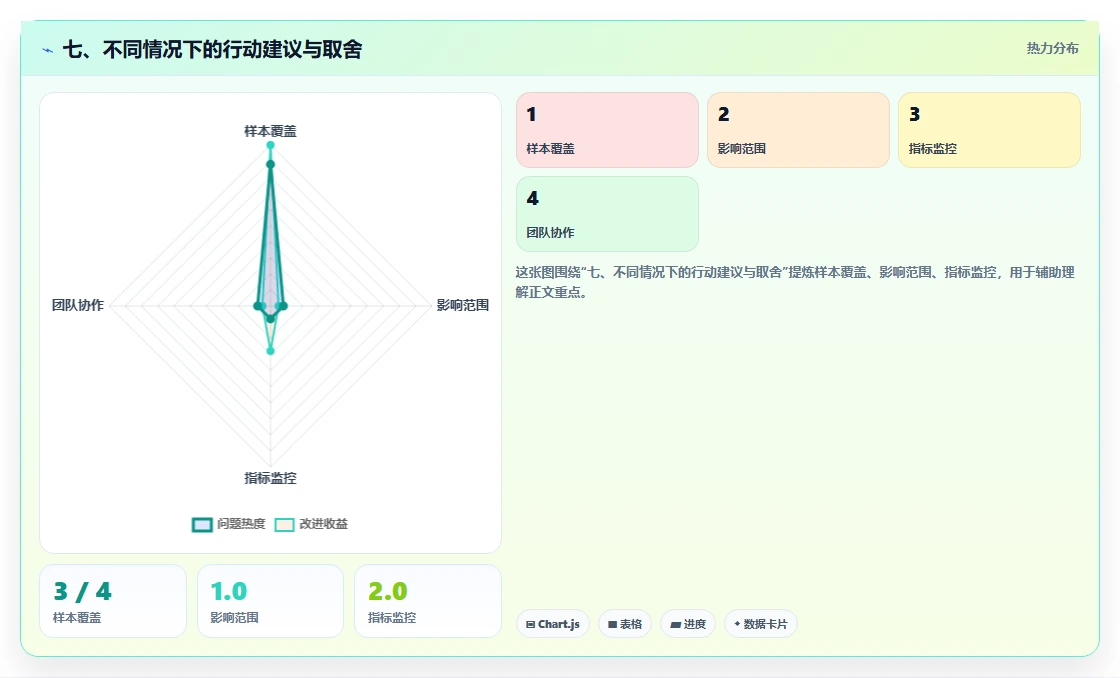
Task: Click the star icon in 数据卡片 tag
Action: [737, 624]
